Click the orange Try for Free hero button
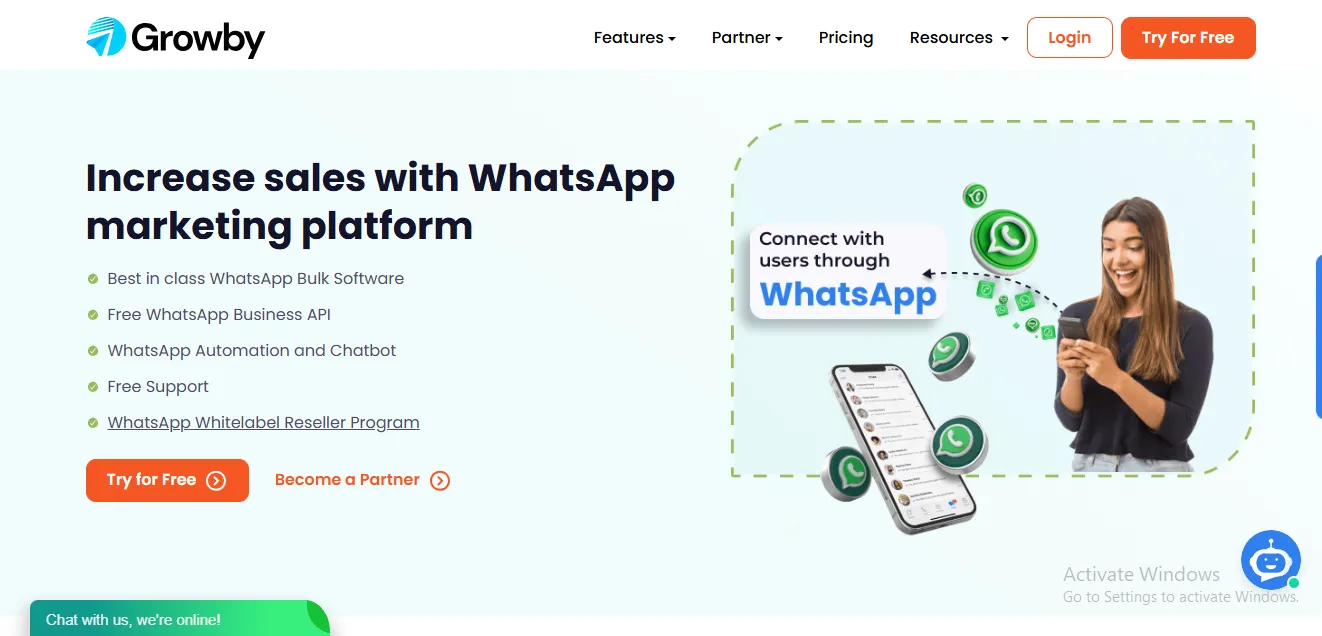The height and width of the screenshot is (636, 1322). 167,480
